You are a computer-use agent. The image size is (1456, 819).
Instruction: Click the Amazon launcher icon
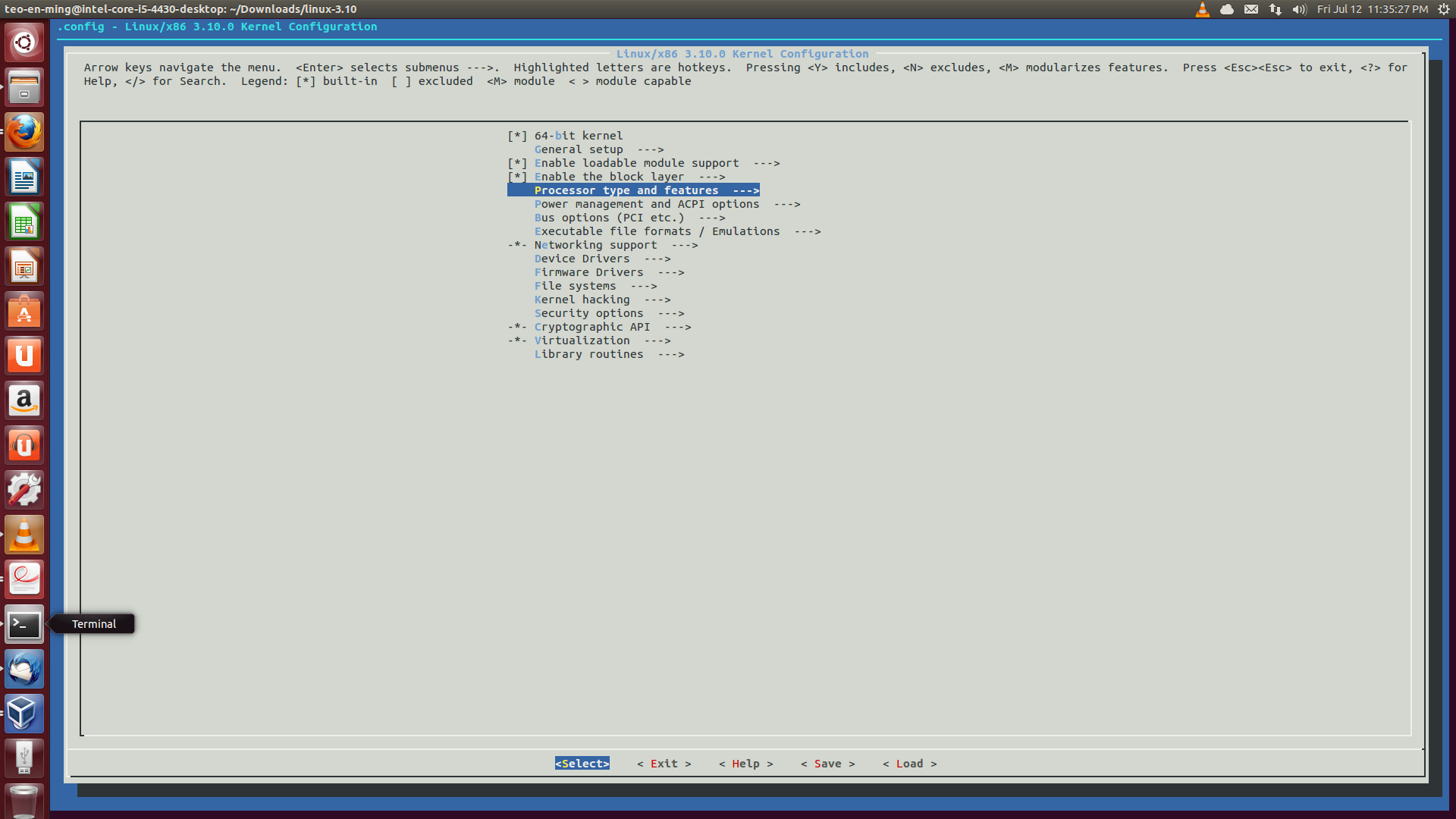pos(24,401)
